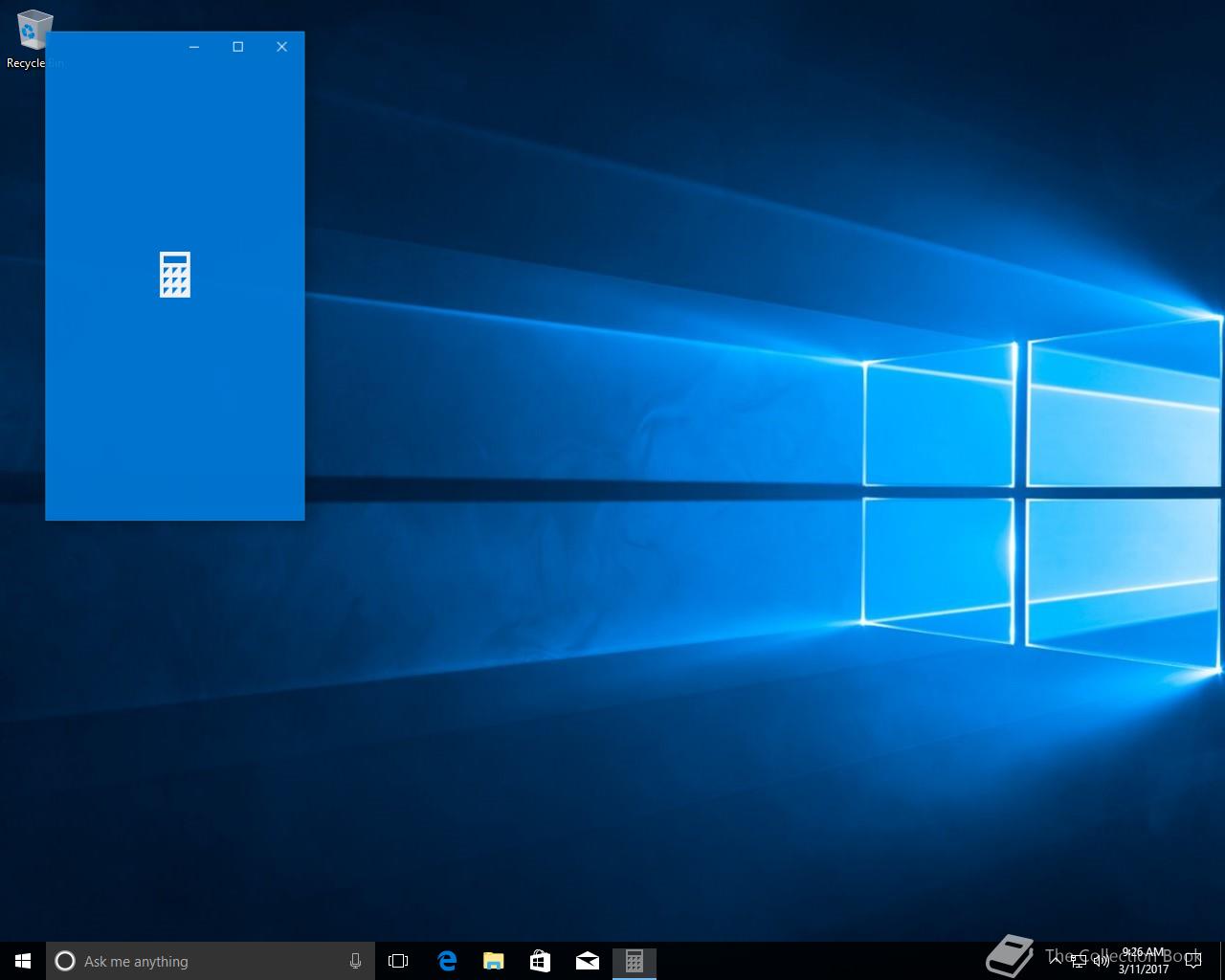Open Task View
Viewport: 1225px width, 980px height.
tap(398, 961)
